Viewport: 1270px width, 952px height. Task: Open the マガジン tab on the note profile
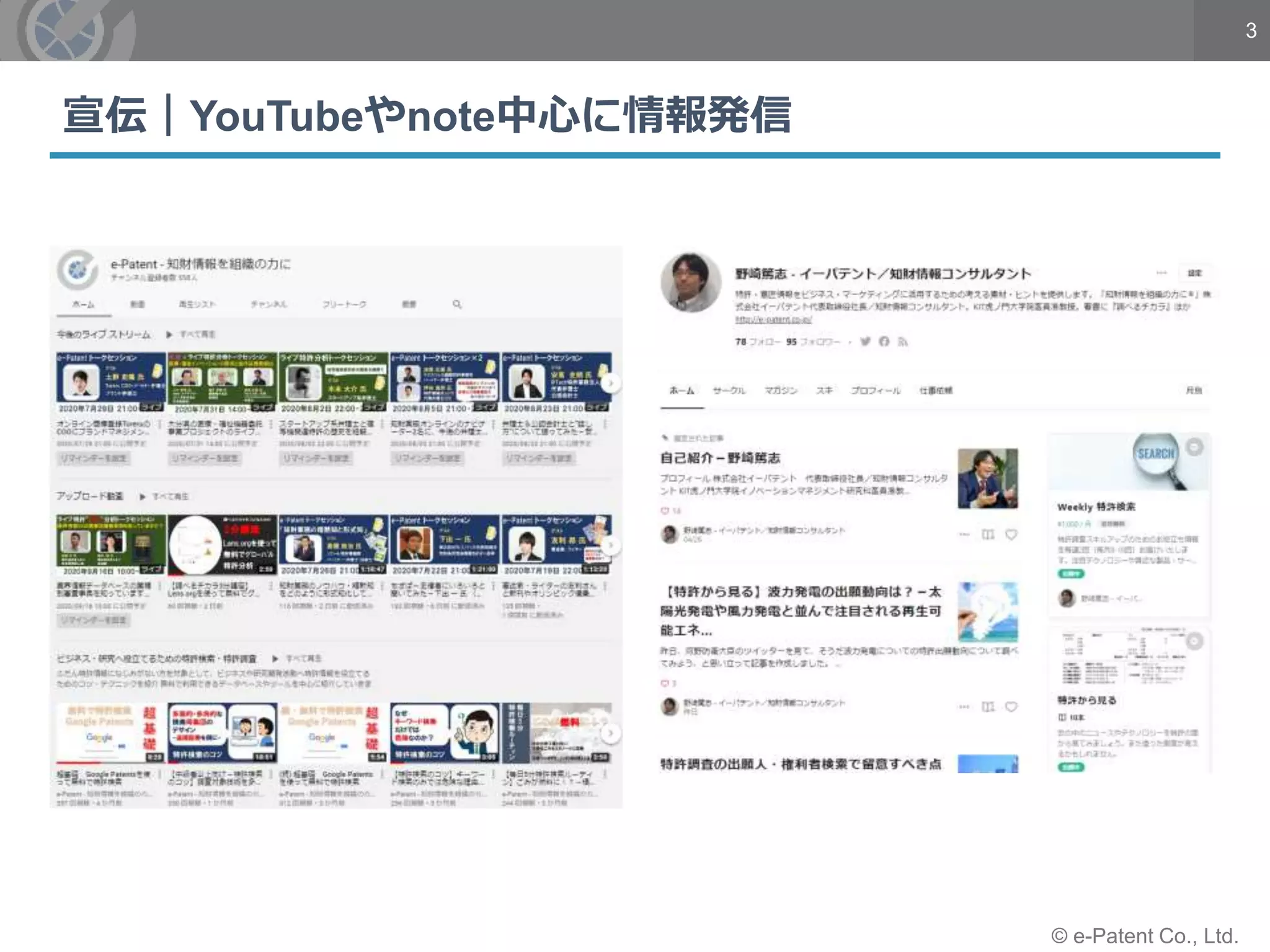781,390
